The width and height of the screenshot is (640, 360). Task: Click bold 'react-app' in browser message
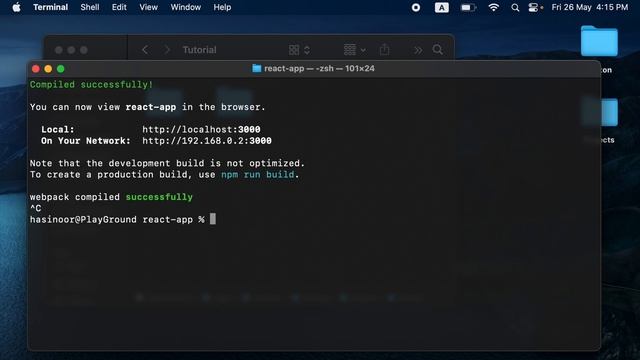click(151, 107)
